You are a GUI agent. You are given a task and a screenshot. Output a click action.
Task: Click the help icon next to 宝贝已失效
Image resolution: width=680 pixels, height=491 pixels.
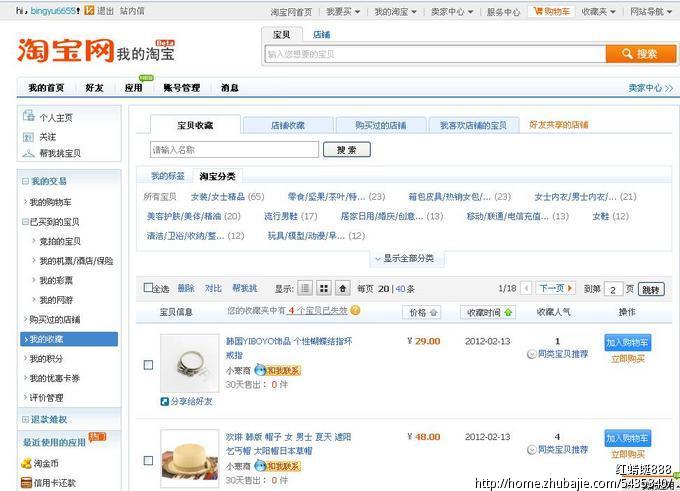(355, 310)
